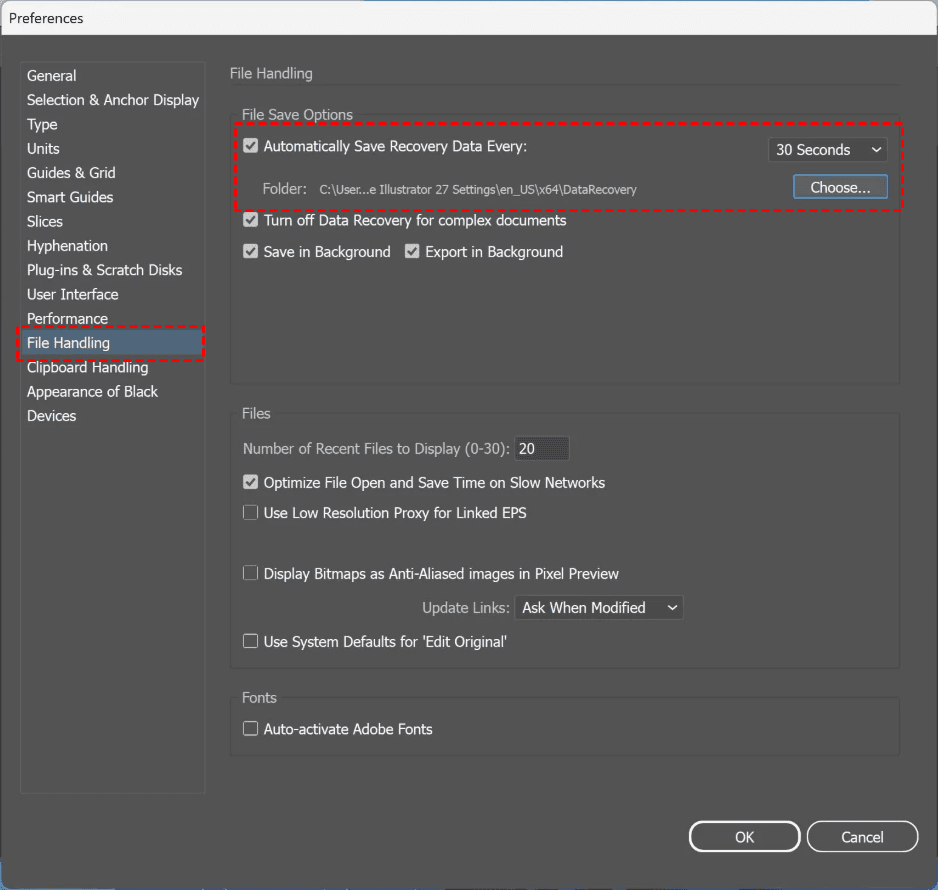Screen dimensions: 938x890
Task: Expand the Update Links dropdown
Action: (x=598, y=608)
